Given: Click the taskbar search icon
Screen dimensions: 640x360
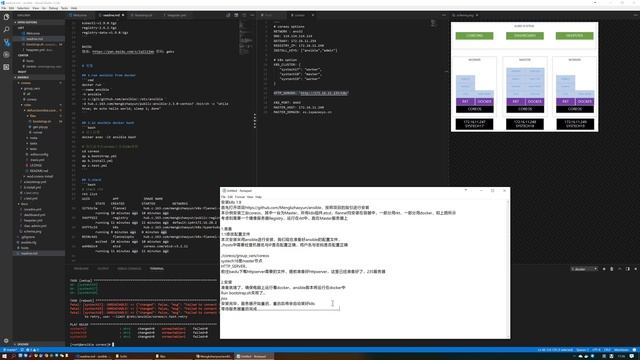Looking at the screenshot, I should 13,356.
